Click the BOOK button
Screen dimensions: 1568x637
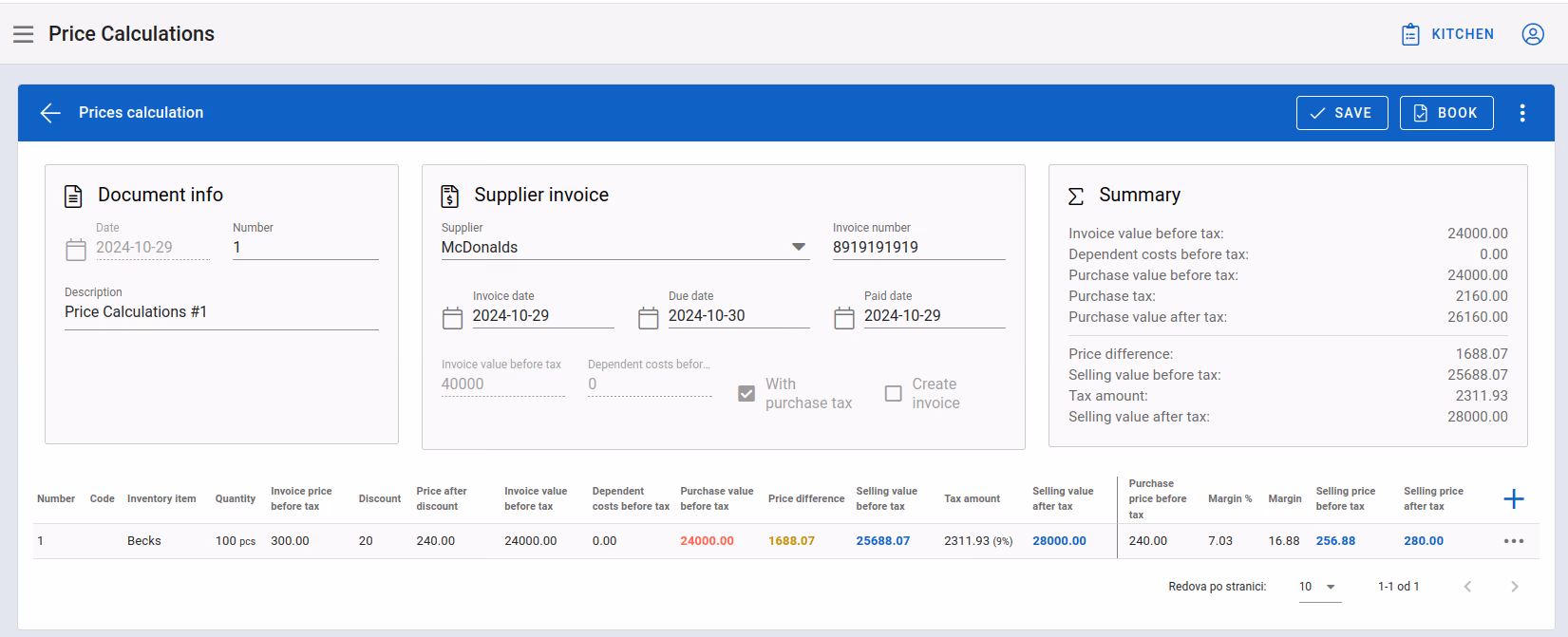click(1446, 113)
